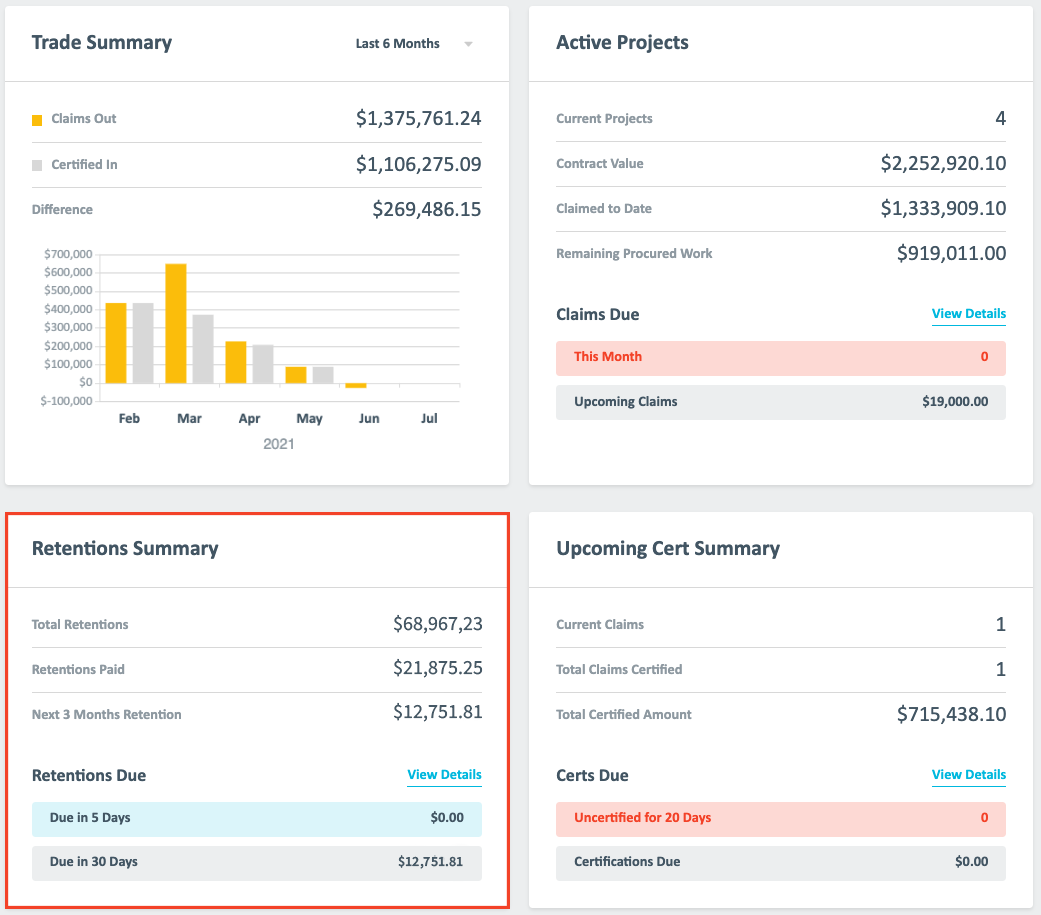Click the Remaining Procured Work value $919,011.00
The width and height of the screenshot is (1041, 915).
coord(951,253)
